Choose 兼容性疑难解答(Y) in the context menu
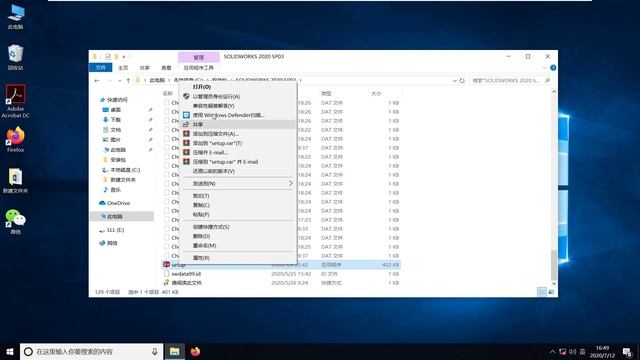This screenshot has height=360, width=640. point(213,106)
